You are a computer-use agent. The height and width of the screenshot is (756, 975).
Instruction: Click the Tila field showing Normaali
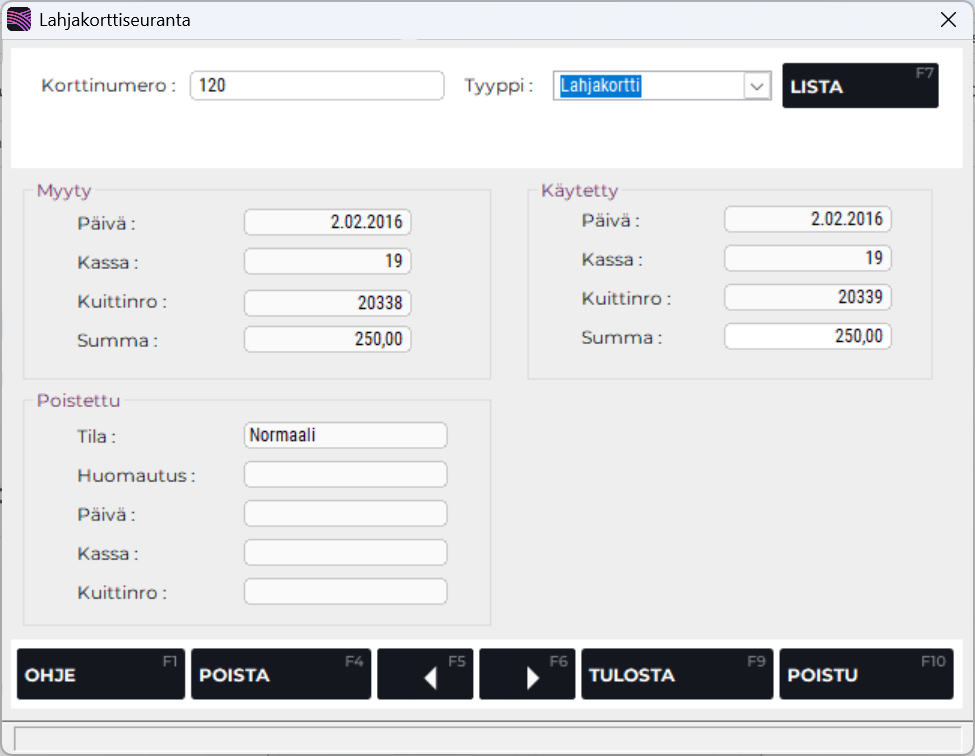tap(345, 435)
